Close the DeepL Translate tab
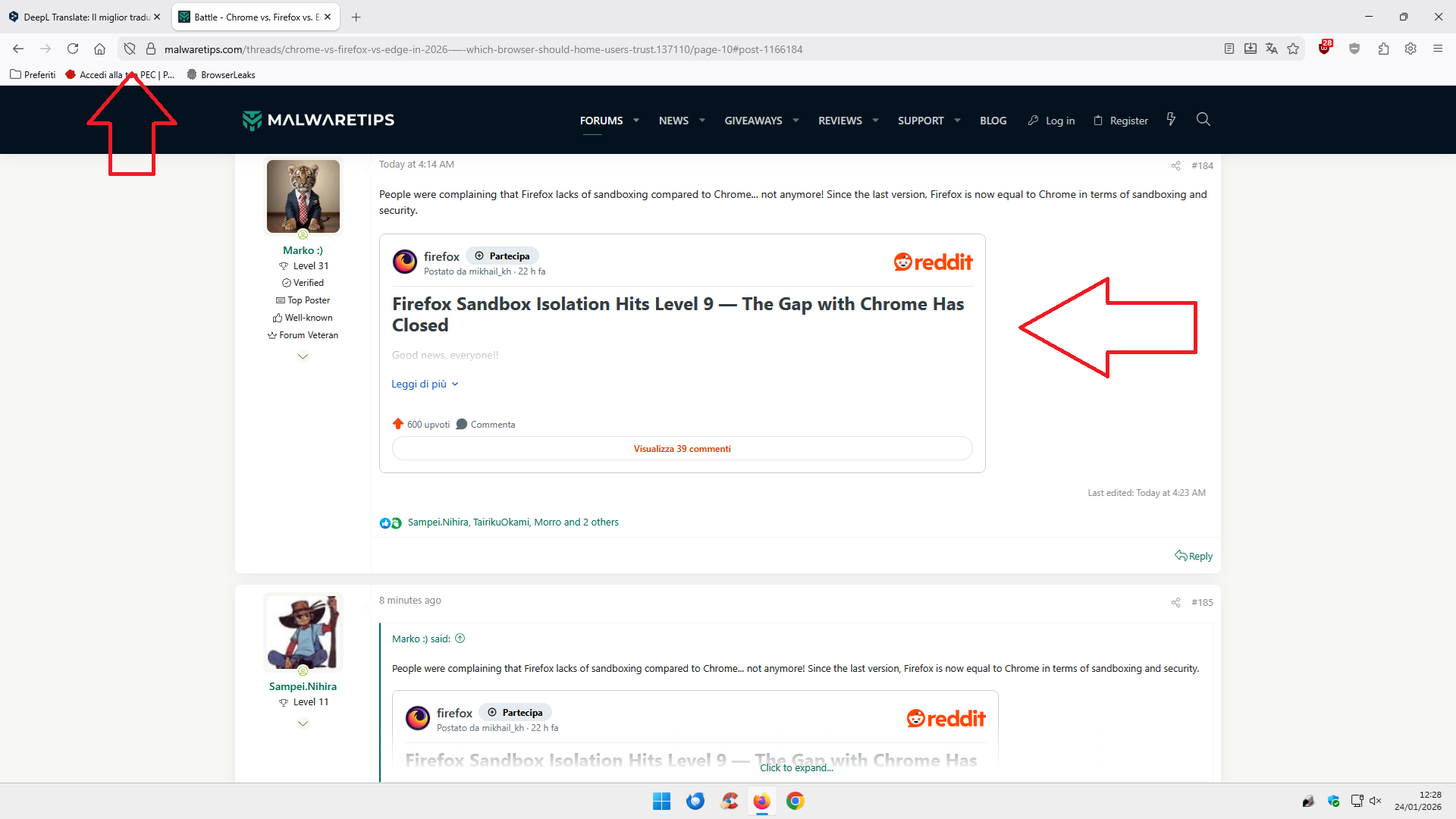Image resolution: width=1456 pixels, height=819 pixels. point(157,17)
